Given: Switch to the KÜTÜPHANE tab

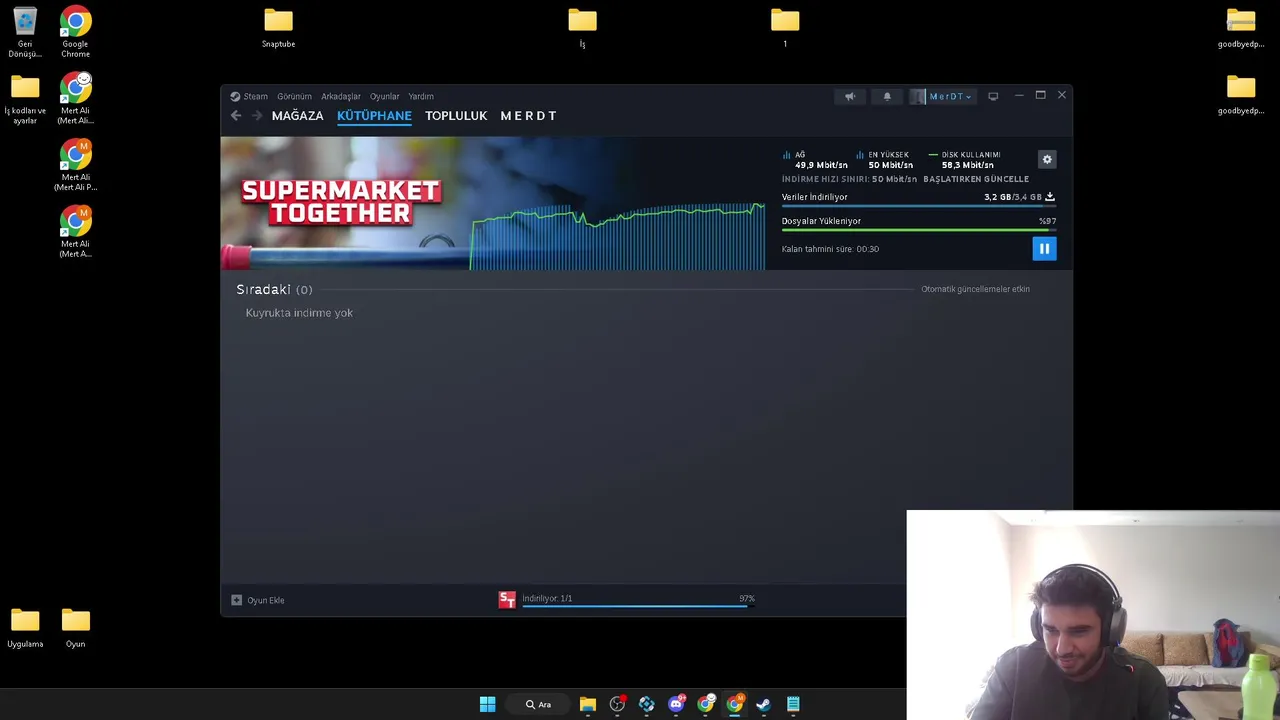Looking at the screenshot, I should [374, 116].
